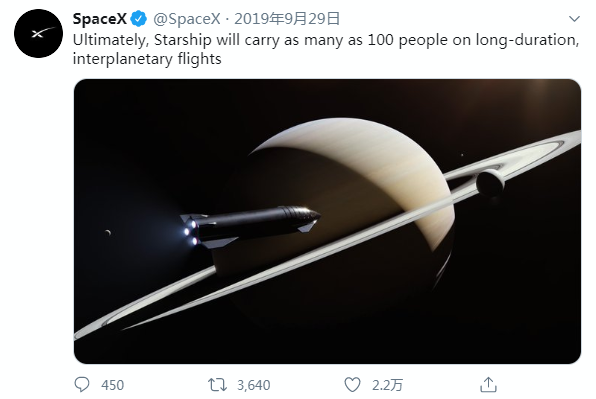Image resolution: width=596 pixels, height=399 pixels.
Task: Click the 3,640 retweets count
Action: pyautogui.click(x=254, y=385)
